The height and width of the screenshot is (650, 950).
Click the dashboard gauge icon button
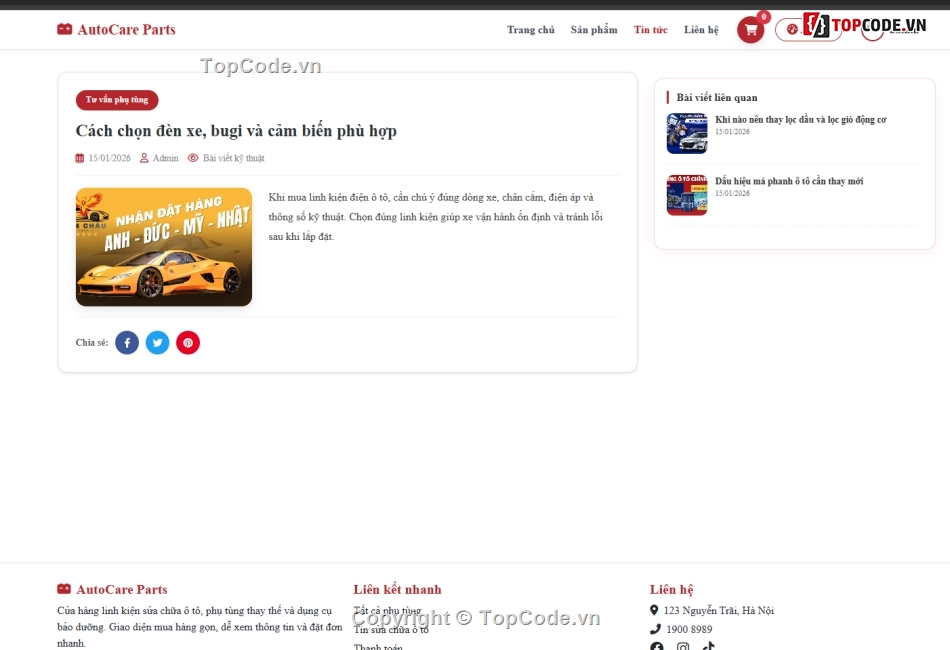[x=792, y=29]
